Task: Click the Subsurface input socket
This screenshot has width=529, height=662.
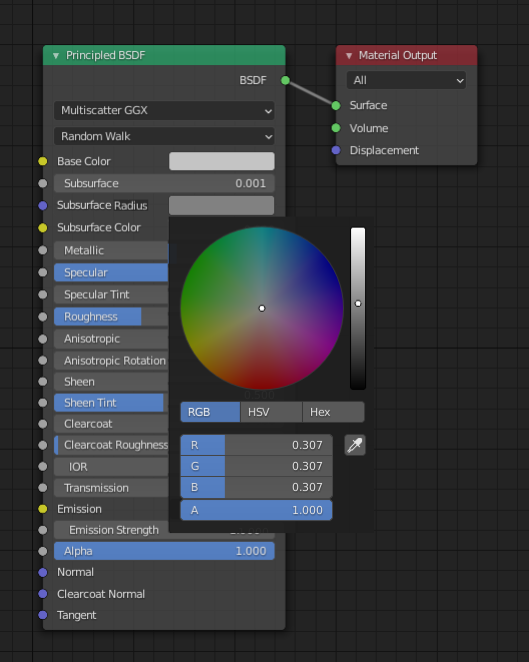Action: (x=43, y=183)
